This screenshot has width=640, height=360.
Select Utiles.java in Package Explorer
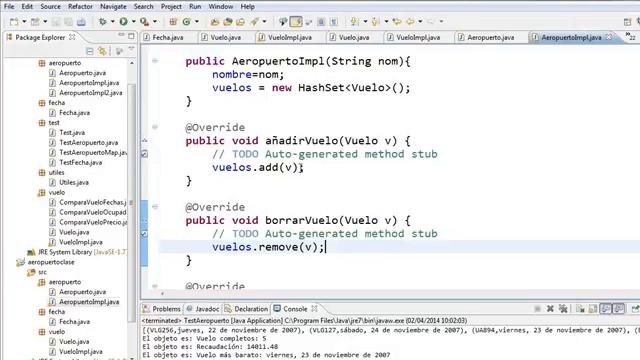click(69, 182)
